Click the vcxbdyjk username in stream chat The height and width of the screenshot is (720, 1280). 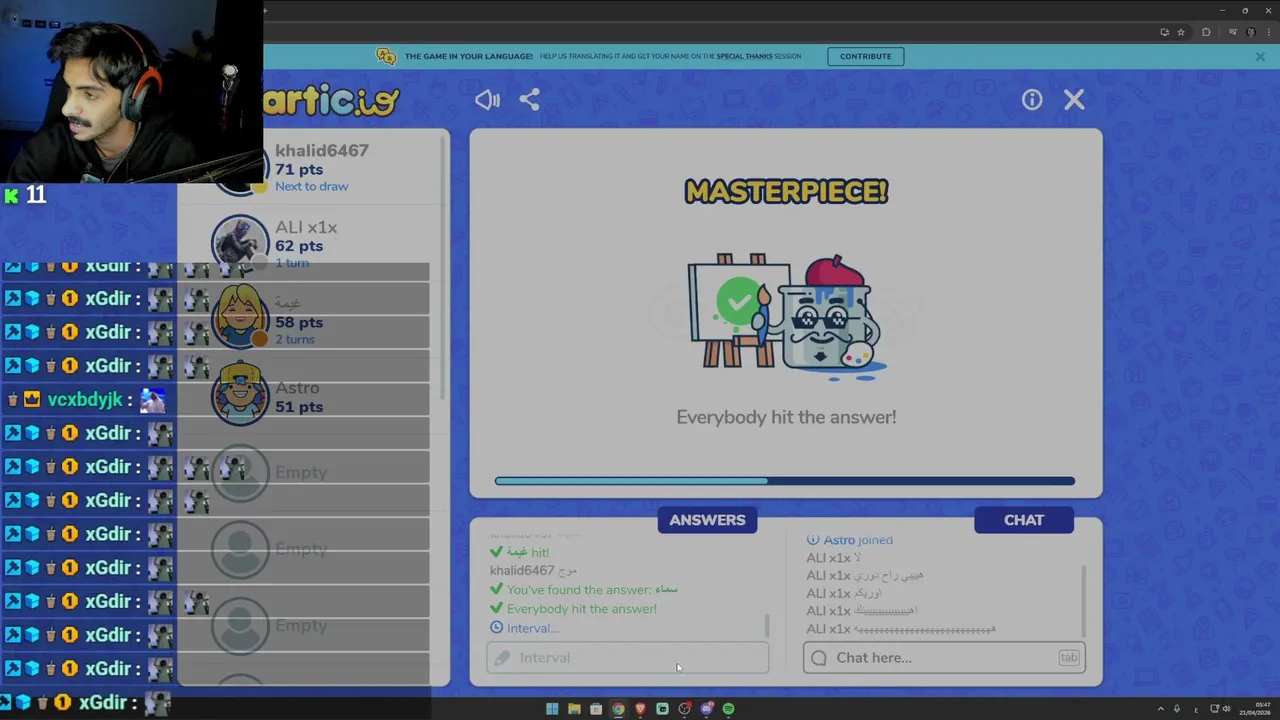click(x=84, y=399)
